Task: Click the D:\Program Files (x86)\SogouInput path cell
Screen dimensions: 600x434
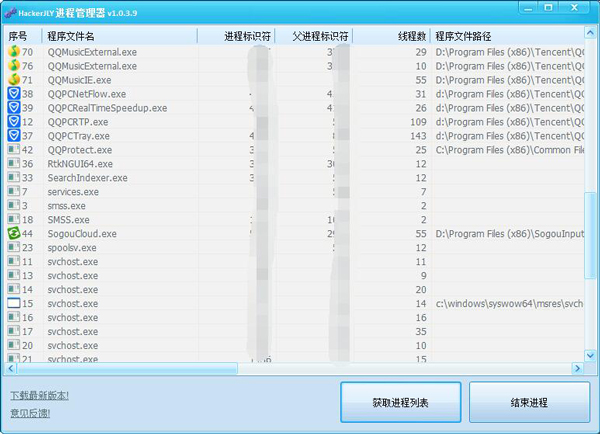Action: (509, 233)
